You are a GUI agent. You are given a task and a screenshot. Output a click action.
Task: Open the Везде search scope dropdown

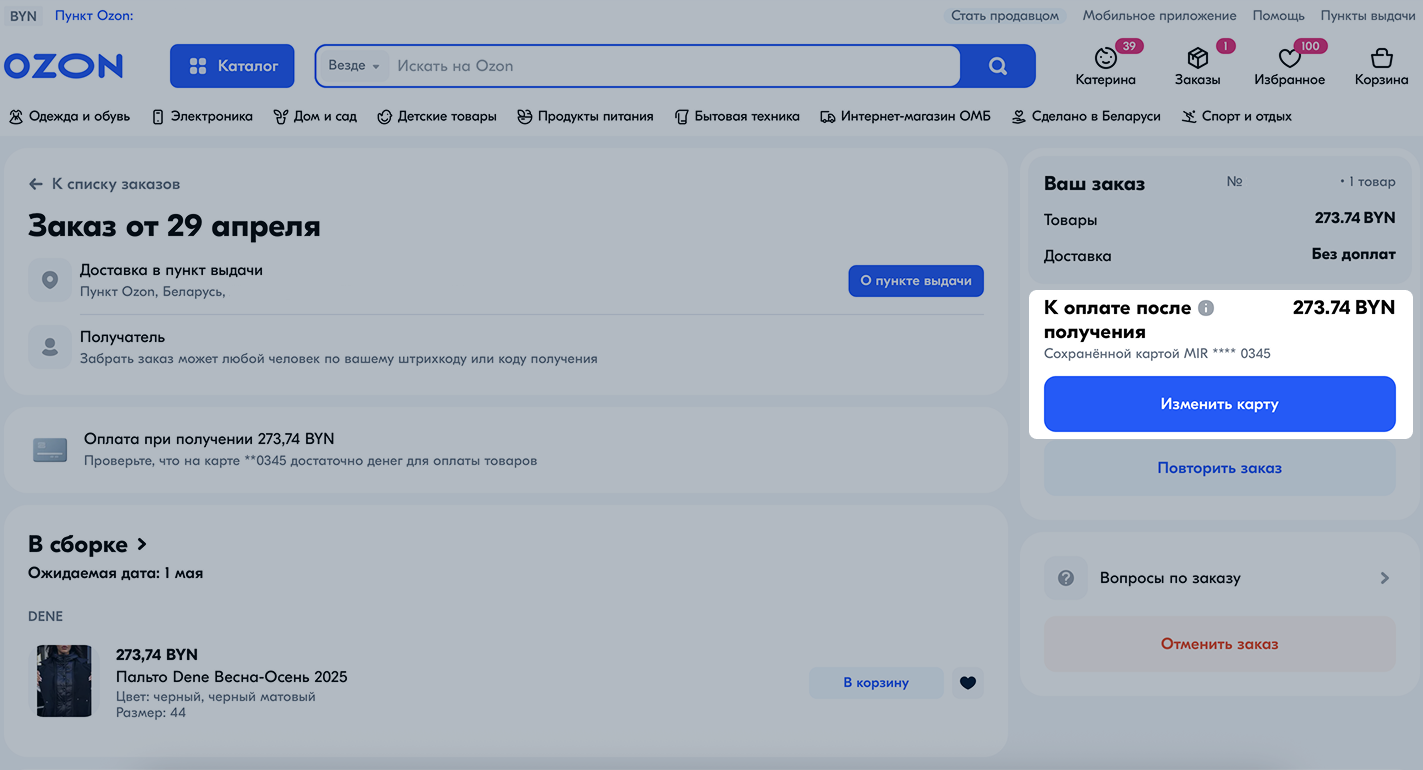(354, 66)
